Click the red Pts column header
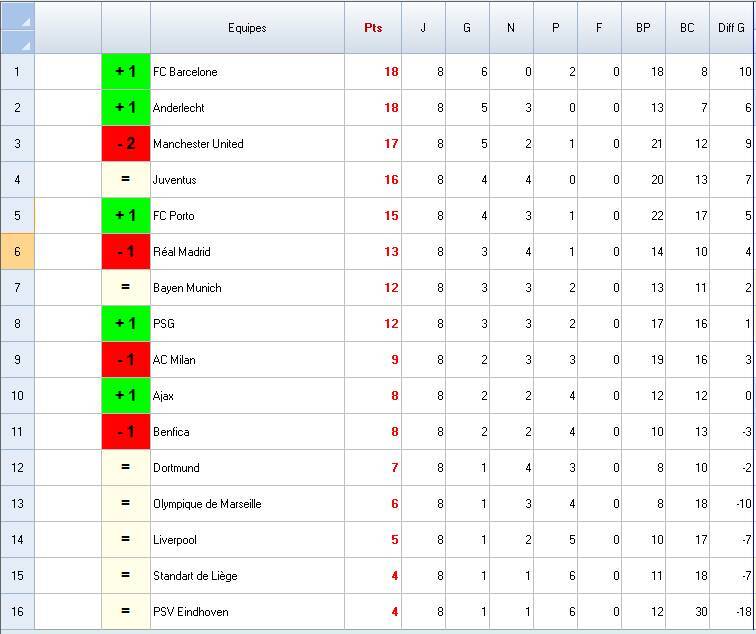This screenshot has width=756, height=634. click(373, 28)
